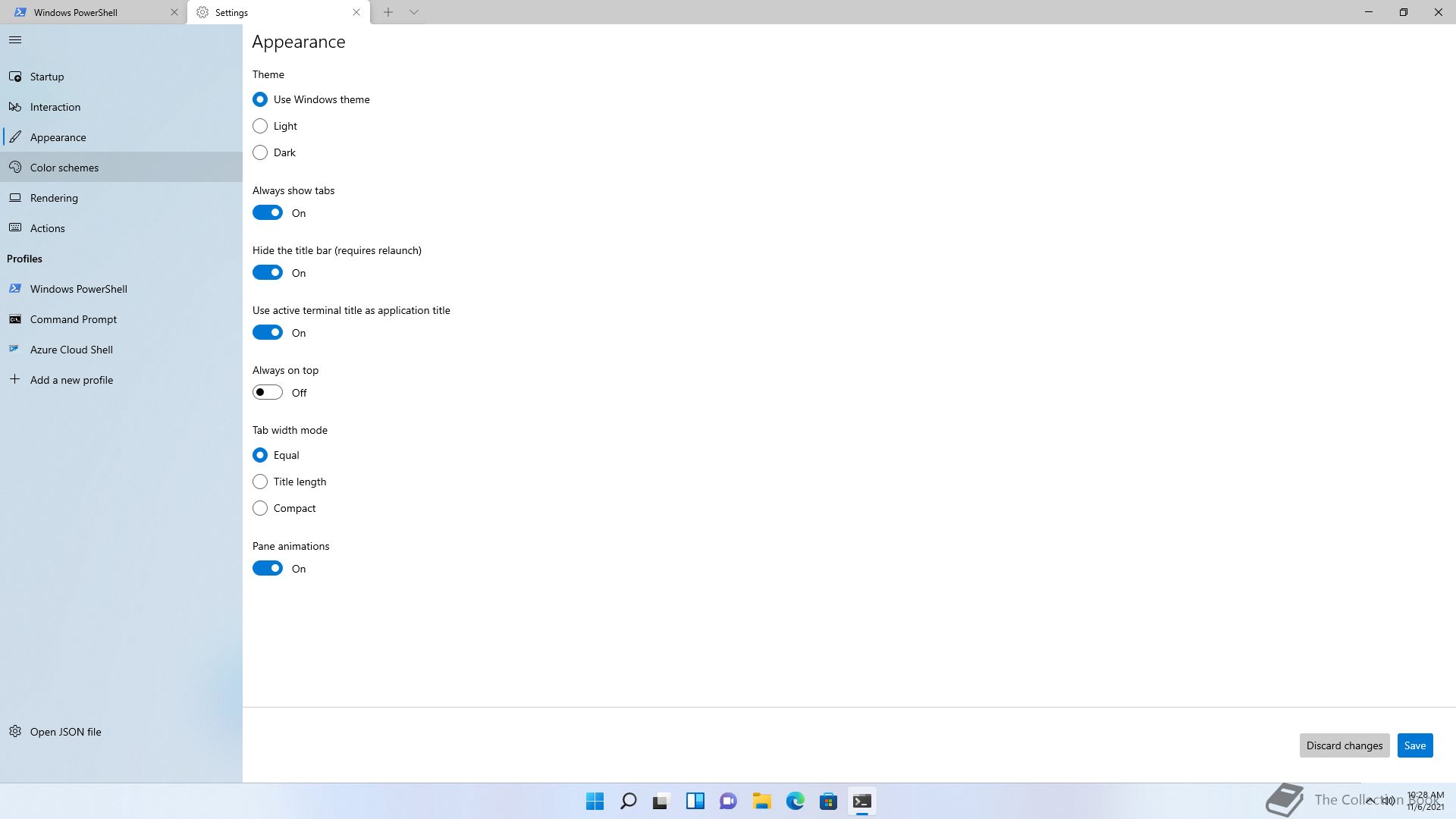Disable Pane animations toggle
The height and width of the screenshot is (819, 1456).
point(268,569)
